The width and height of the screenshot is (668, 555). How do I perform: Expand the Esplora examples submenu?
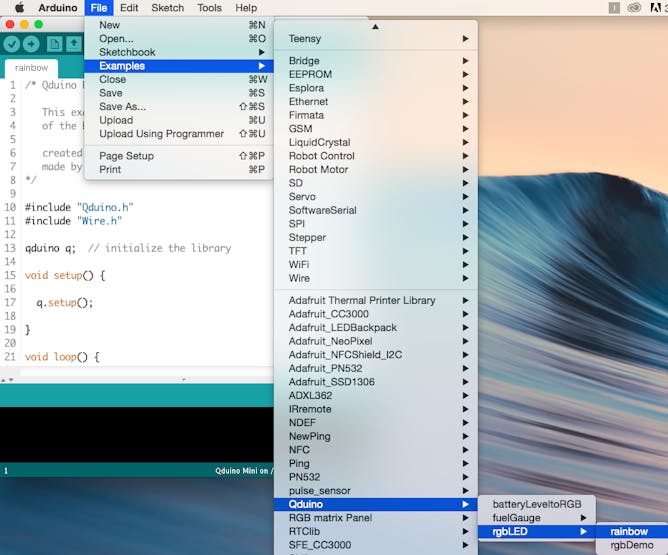pyautogui.click(x=376, y=88)
